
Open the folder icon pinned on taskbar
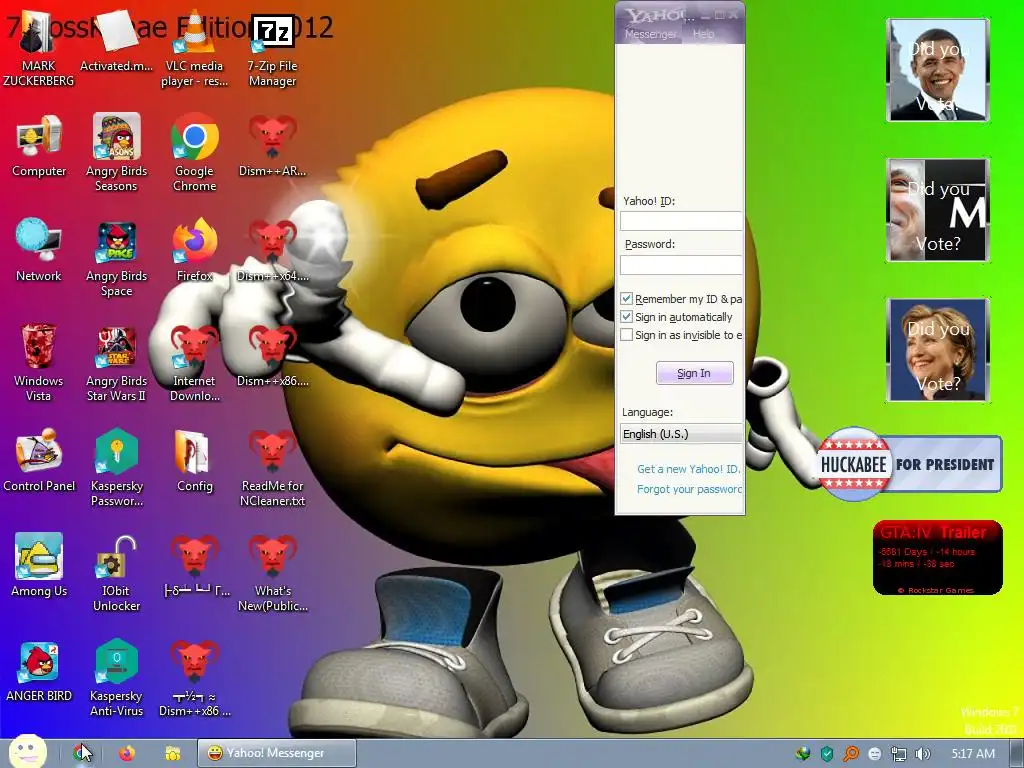[x=172, y=754]
